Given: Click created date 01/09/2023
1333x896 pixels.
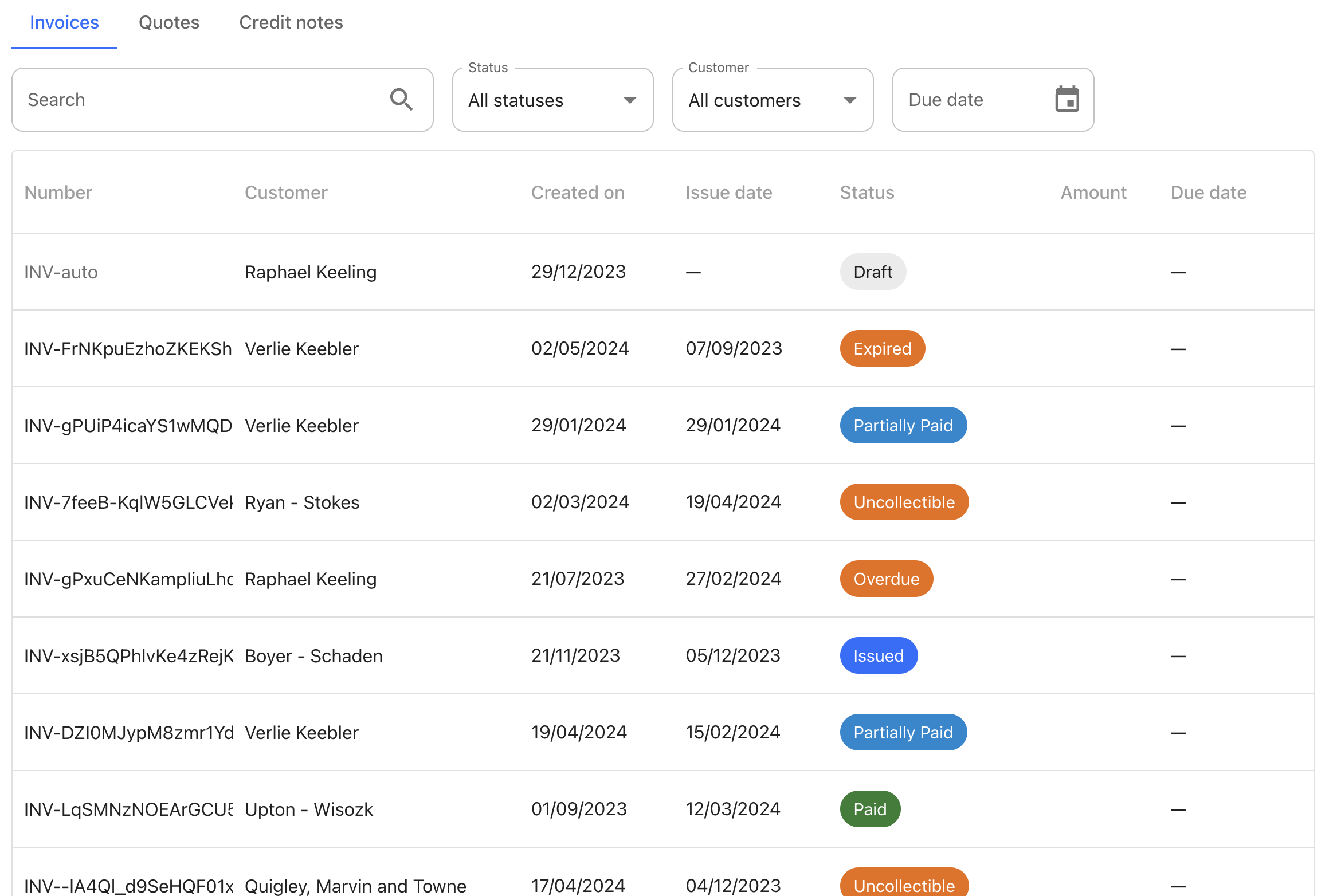Looking at the screenshot, I should (x=579, y=809).
